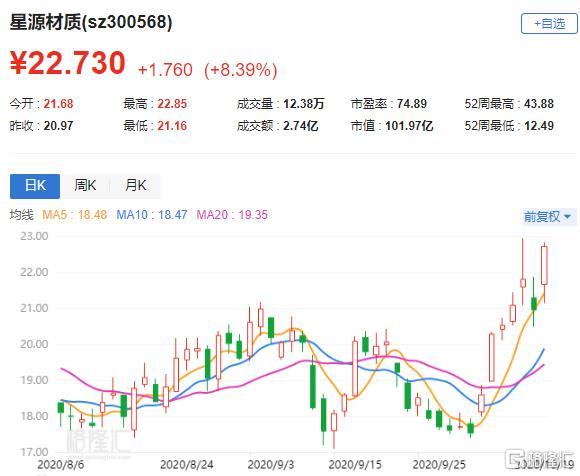Switch to the 日K daily chart tab
Viewport: 580px width, 476px height.
[x=35, y=186]
